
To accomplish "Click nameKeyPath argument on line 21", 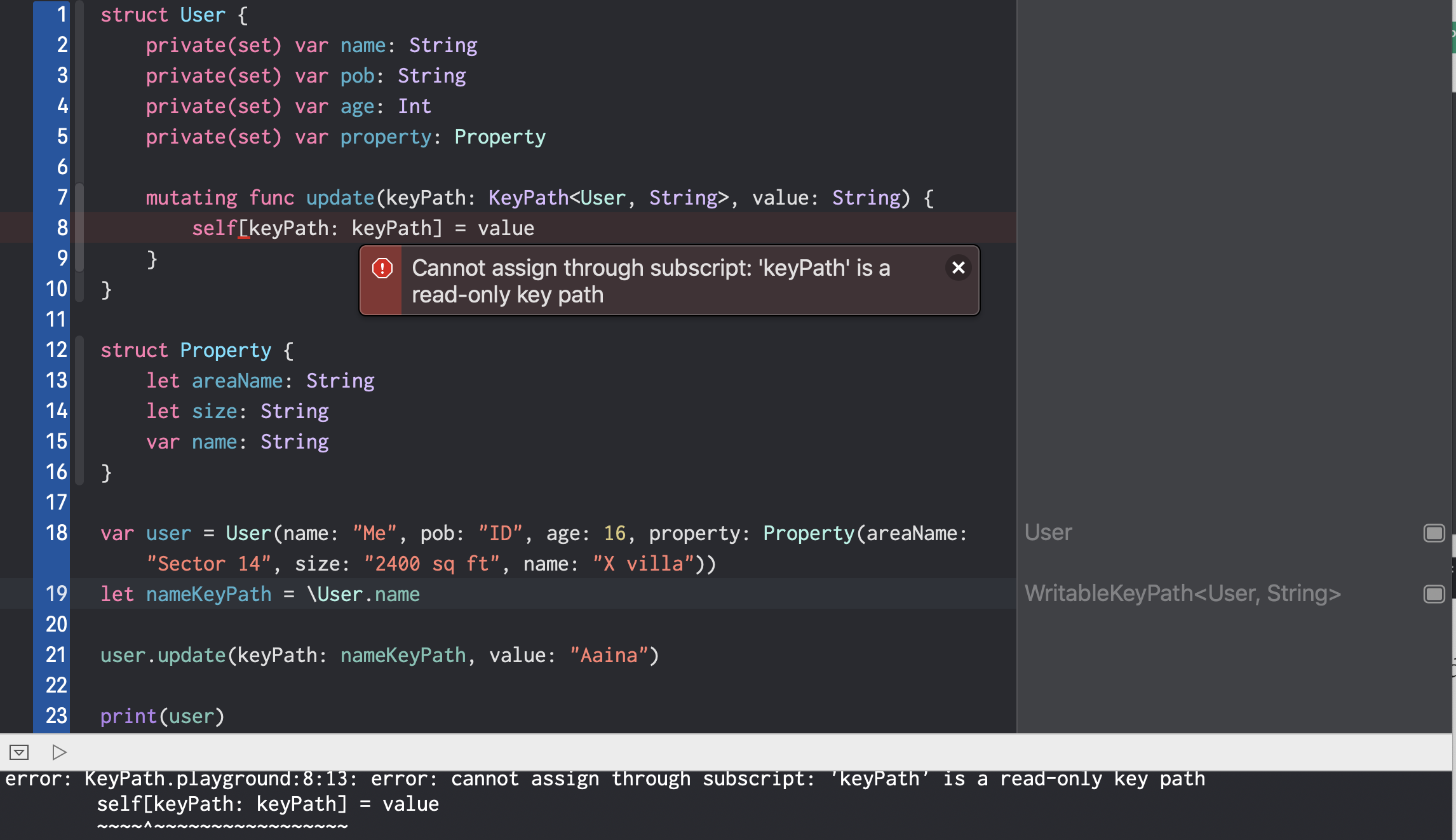I will tap(403, 655).
